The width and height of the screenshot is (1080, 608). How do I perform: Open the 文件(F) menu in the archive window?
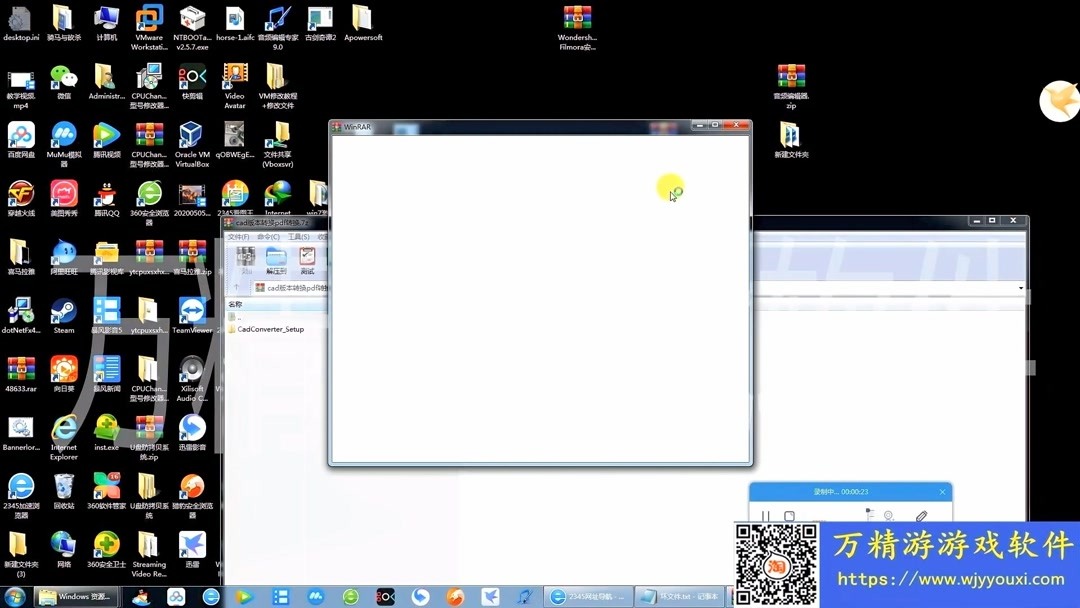pyautogui.click(x=238, y=236)
